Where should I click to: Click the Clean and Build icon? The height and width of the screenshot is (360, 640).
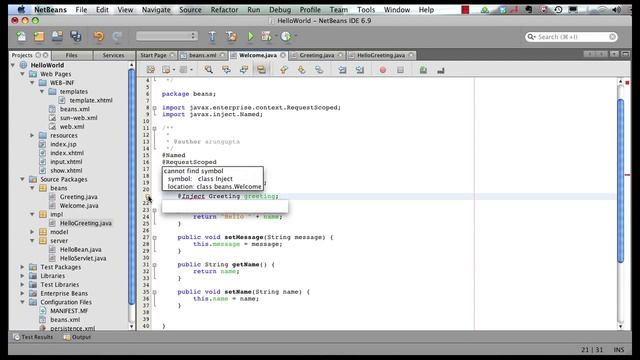click(231, 37)
